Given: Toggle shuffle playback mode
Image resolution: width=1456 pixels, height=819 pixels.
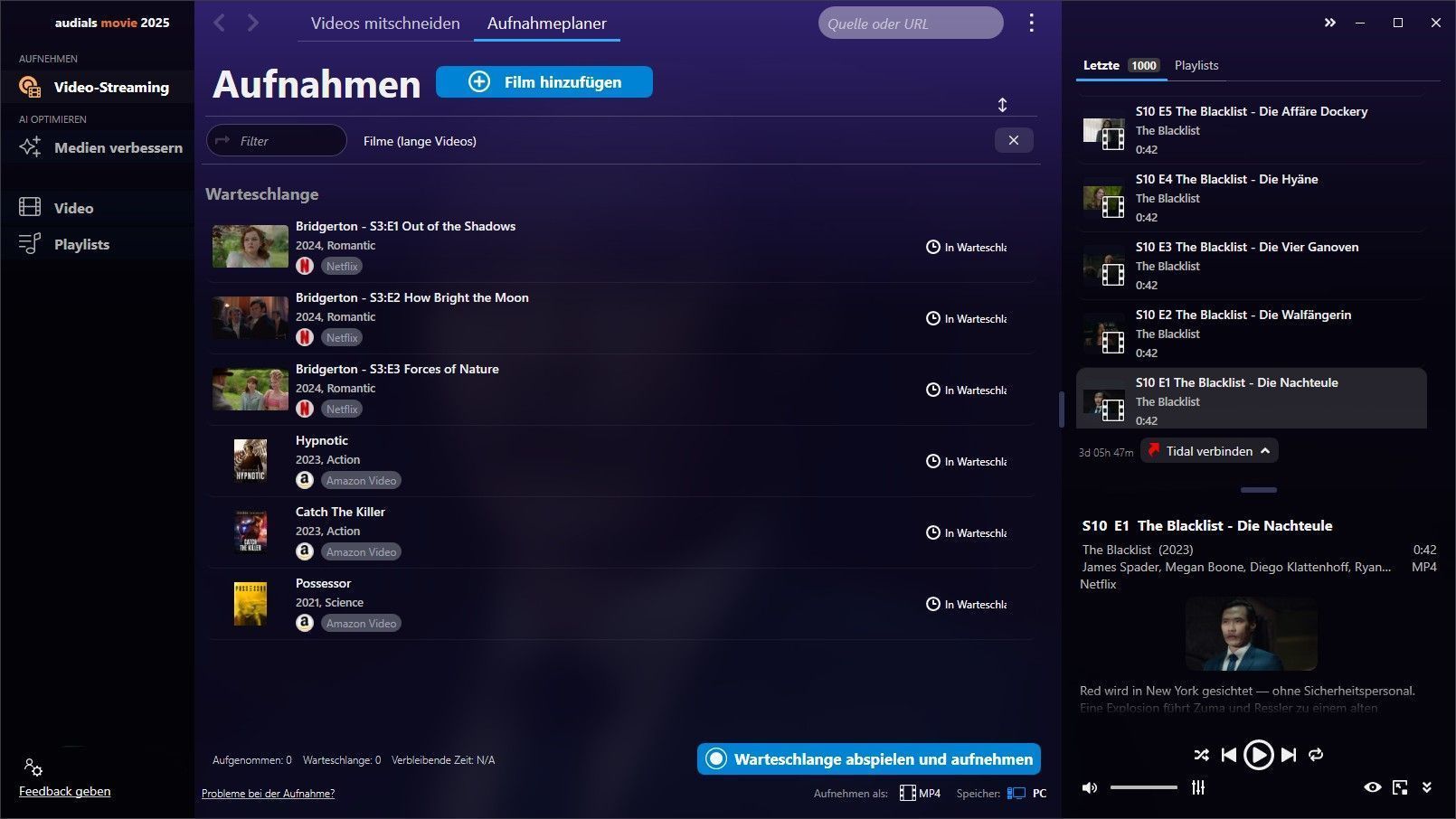Looking at the screenshot, I should [x=1201, y=755].
